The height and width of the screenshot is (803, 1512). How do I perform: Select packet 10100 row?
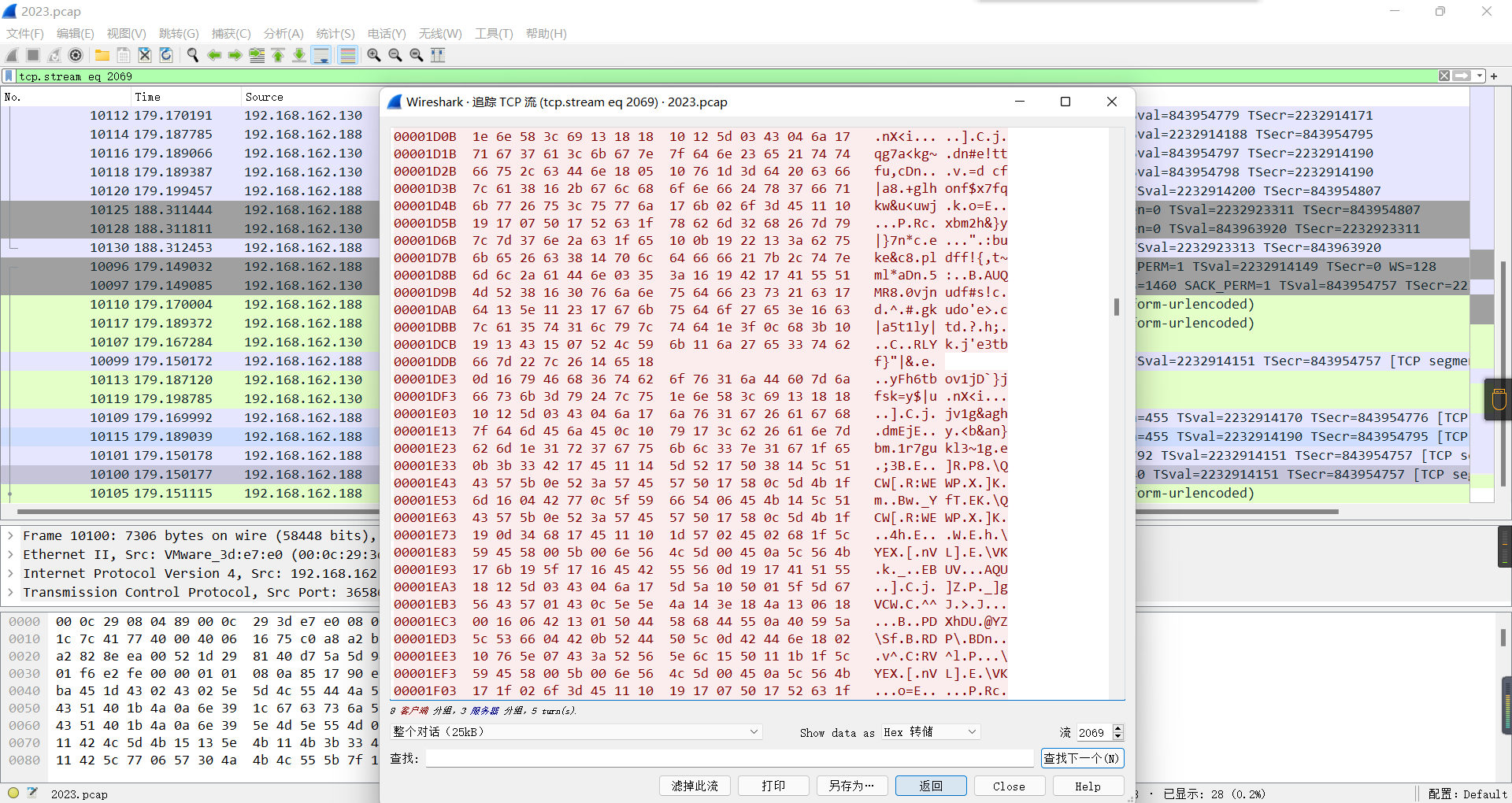[190, 474]
